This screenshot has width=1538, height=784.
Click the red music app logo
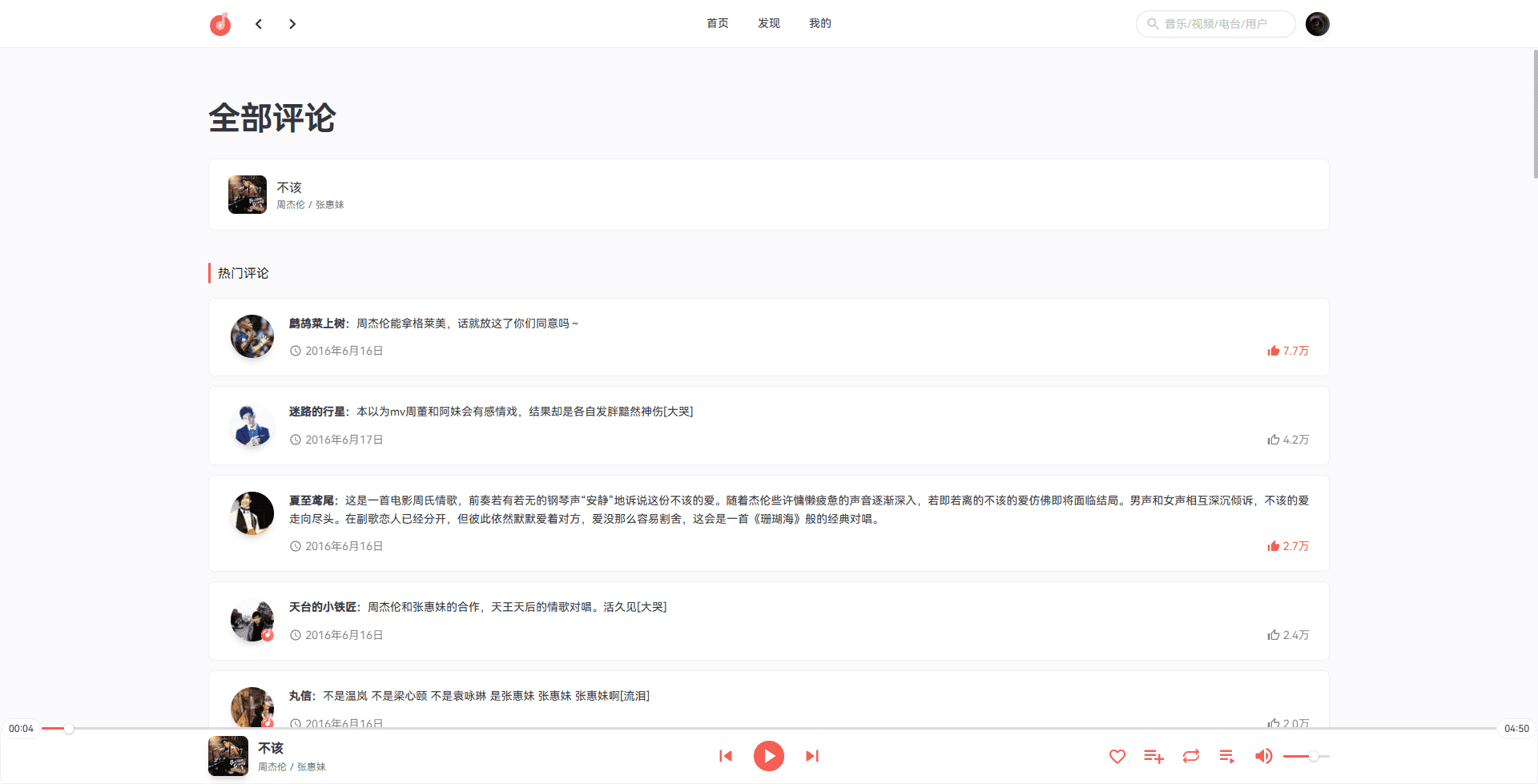click(x=220, y=24)
